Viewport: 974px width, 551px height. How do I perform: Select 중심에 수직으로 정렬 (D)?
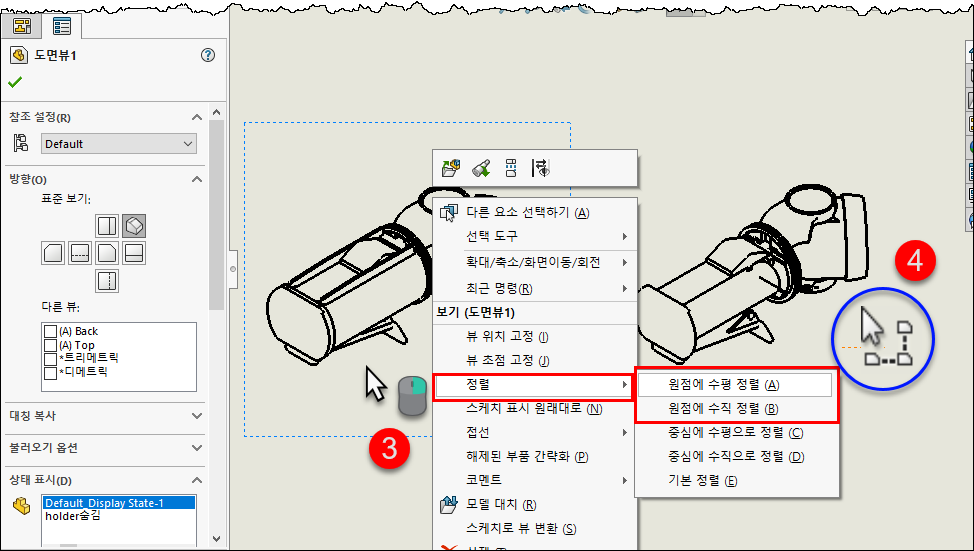point(736,457)
